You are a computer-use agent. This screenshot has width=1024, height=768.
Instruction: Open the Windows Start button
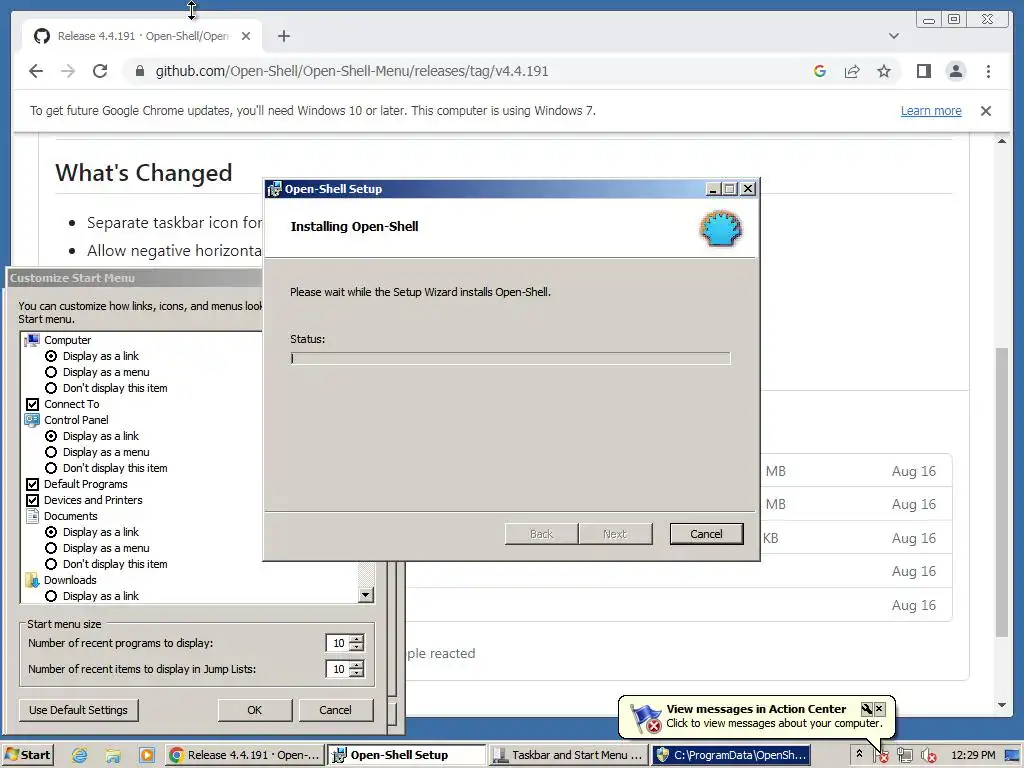[27, 755]
